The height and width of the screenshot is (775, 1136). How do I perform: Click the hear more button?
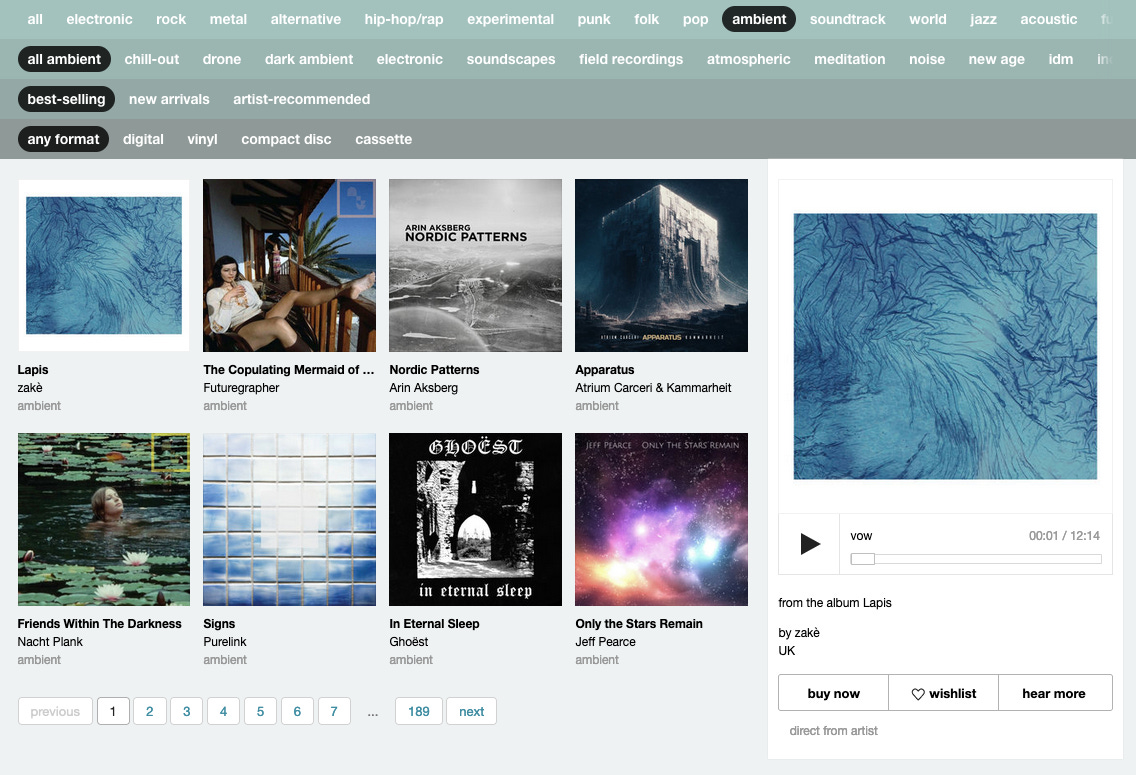pyautogui.click(x=1054, y=693)
